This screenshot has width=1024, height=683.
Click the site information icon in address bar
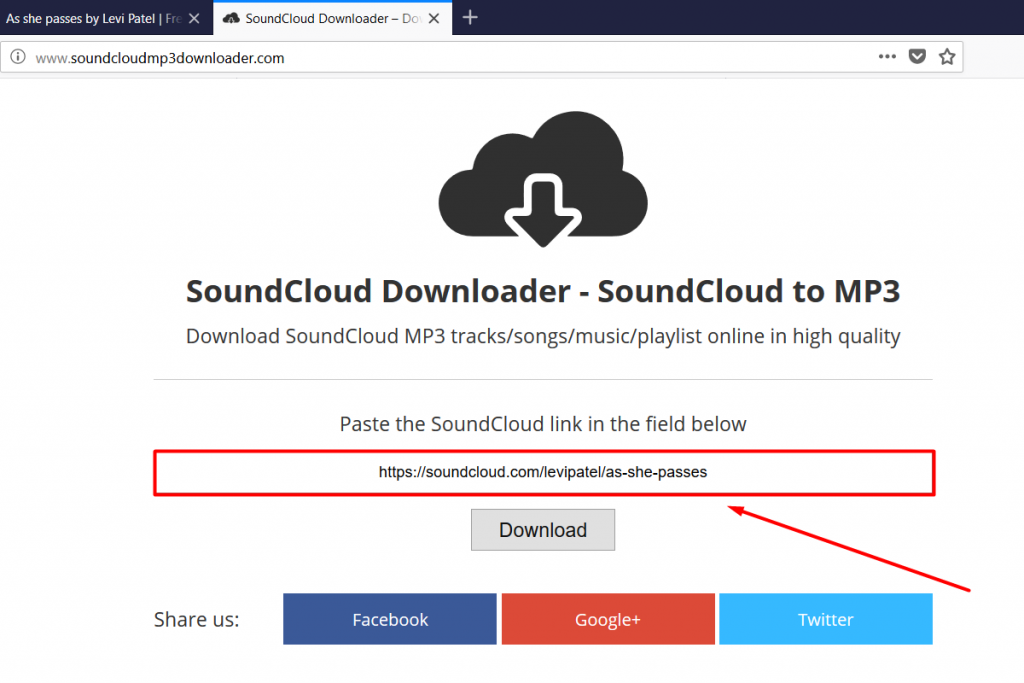coord(18,57)
